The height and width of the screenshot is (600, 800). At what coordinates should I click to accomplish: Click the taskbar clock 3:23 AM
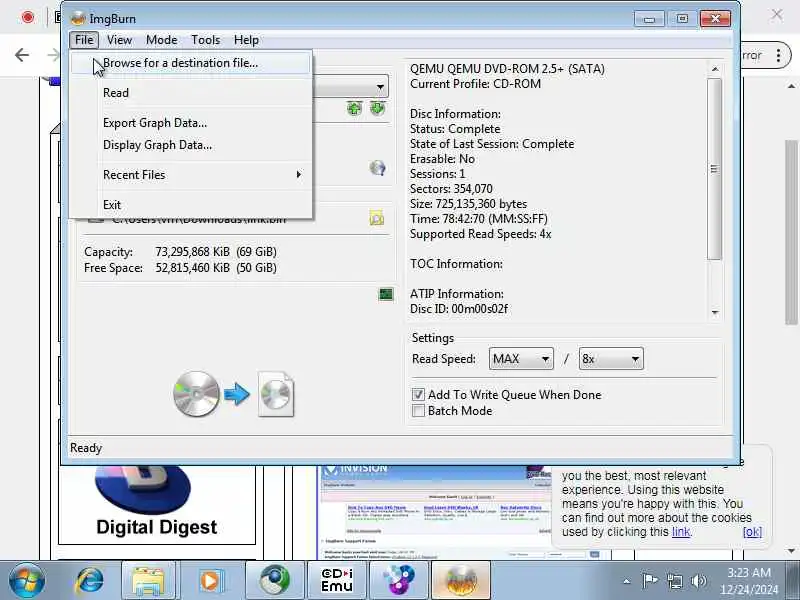749,572
